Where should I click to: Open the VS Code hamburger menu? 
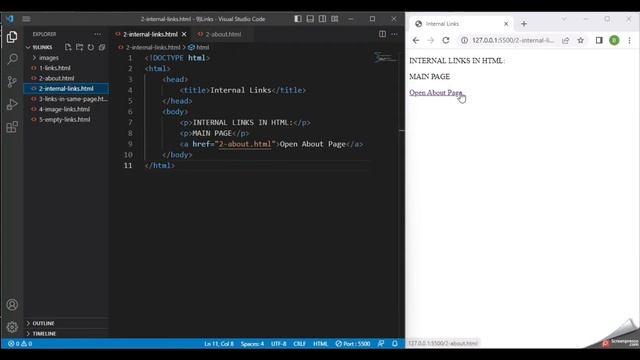click(x=27, y=19)
